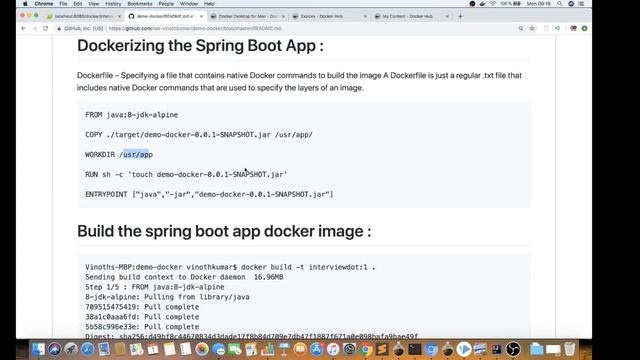Open the People menu
640x360 pixels.
click(x=166, y=4)
